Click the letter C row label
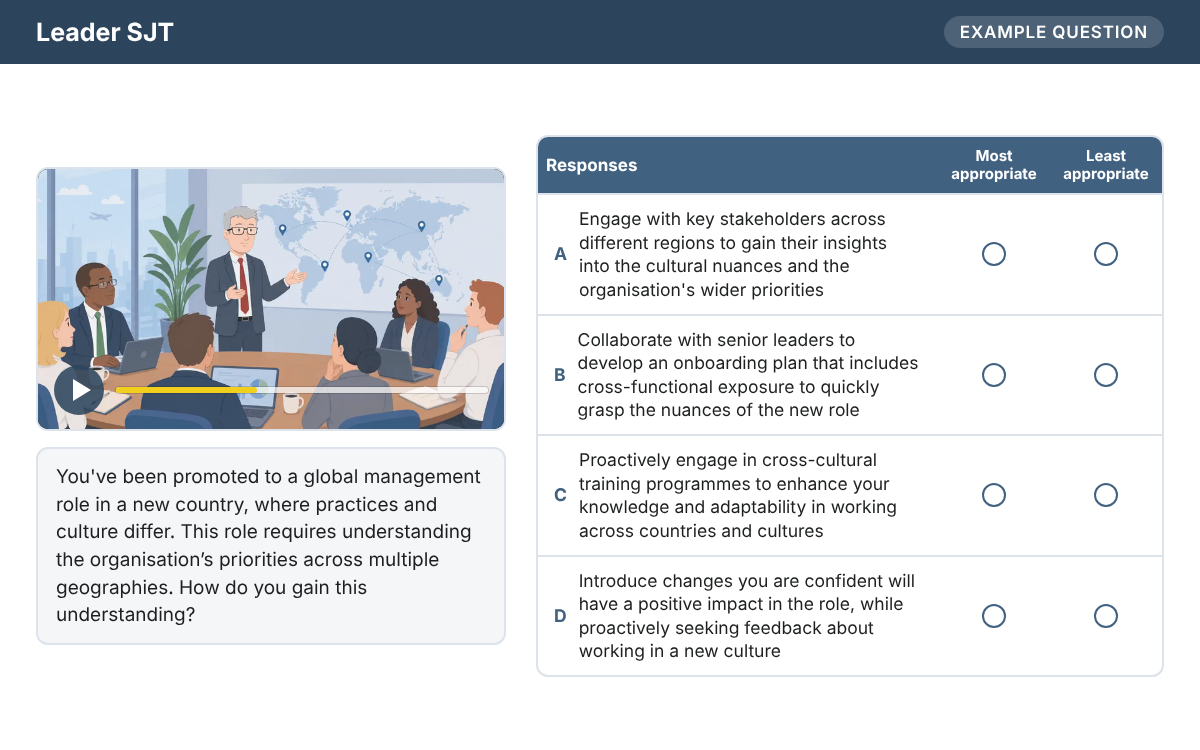Viewport: 1200px width, 750px height. coord(560,495)
